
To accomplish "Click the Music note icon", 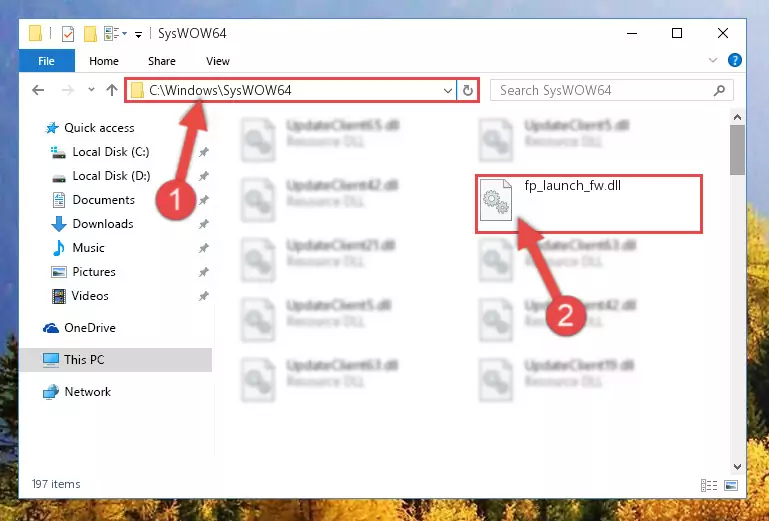I will [58, 248].
